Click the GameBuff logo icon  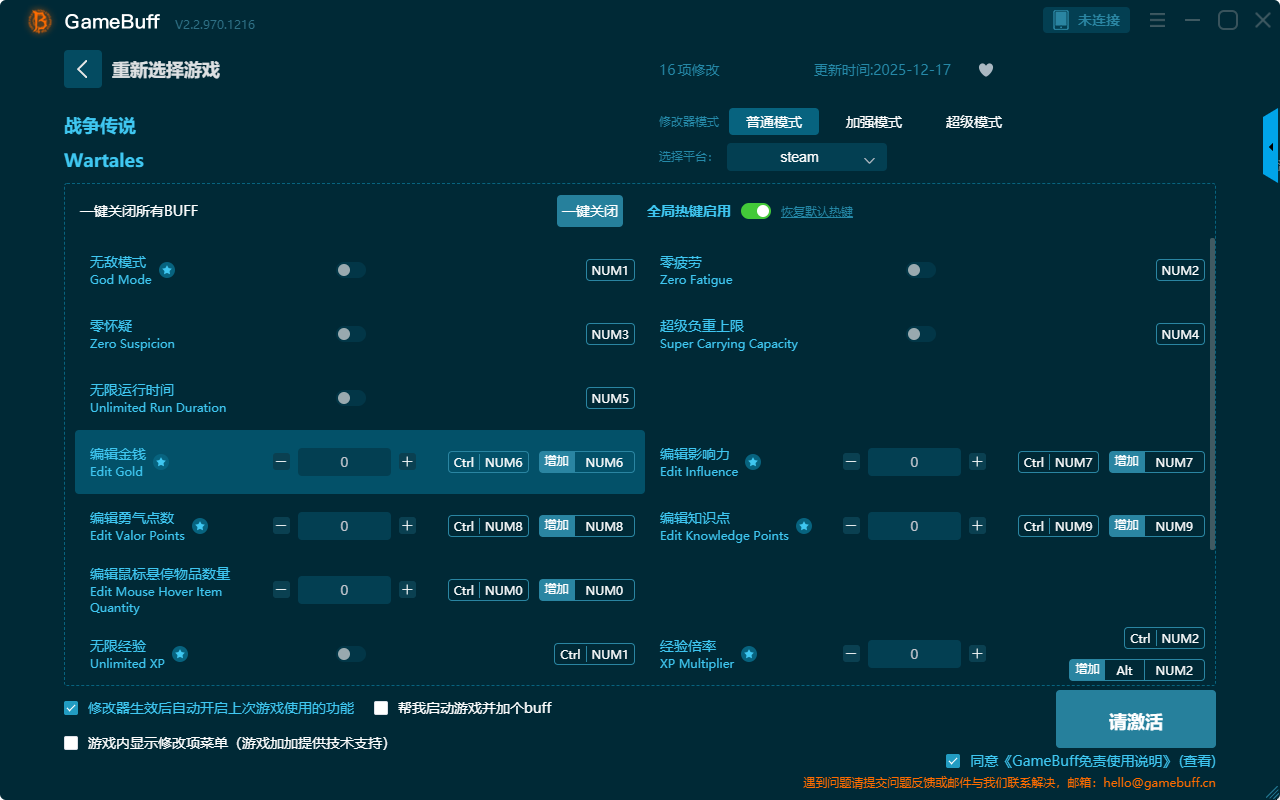point(39,21)
